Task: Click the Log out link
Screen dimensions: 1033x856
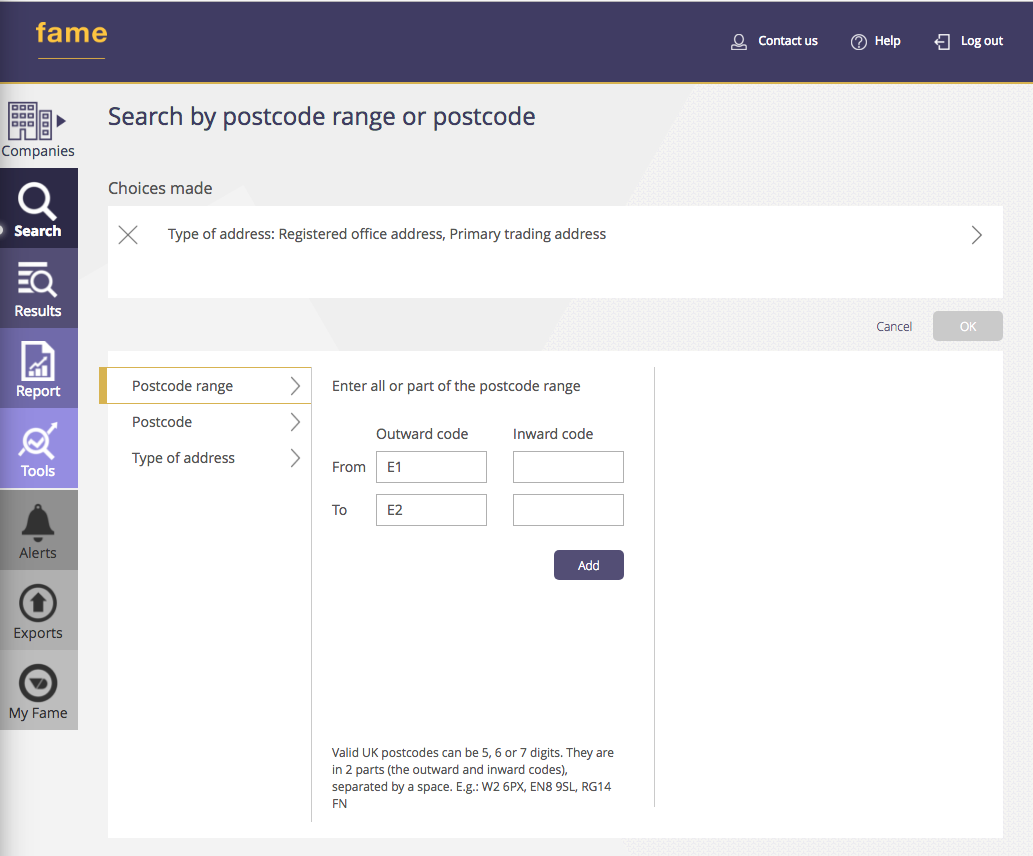Action: point(968,41)
